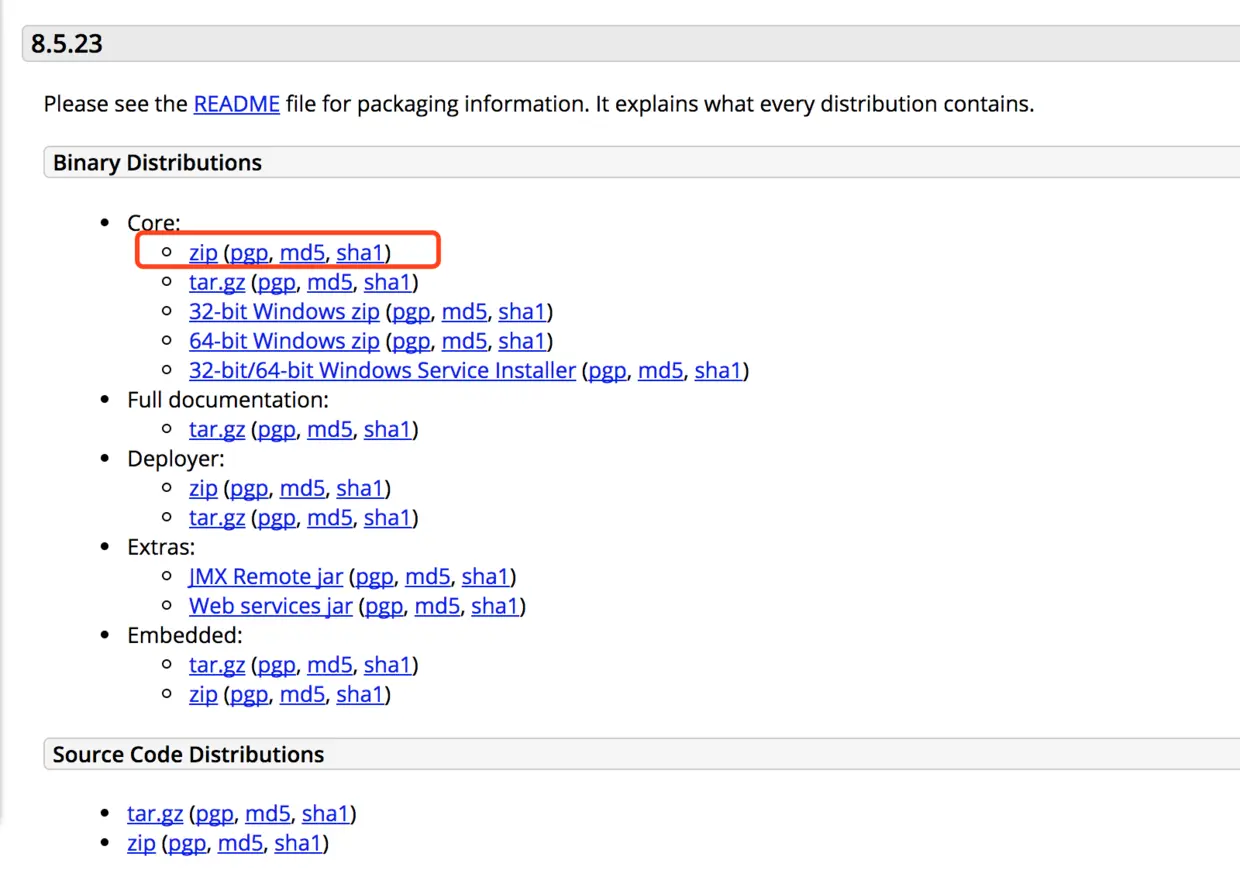Image resolution: width=1240 pixels, height=877 pixels.
Task: Open the Full documentation tar.gz link
Action: coord(217,430)
